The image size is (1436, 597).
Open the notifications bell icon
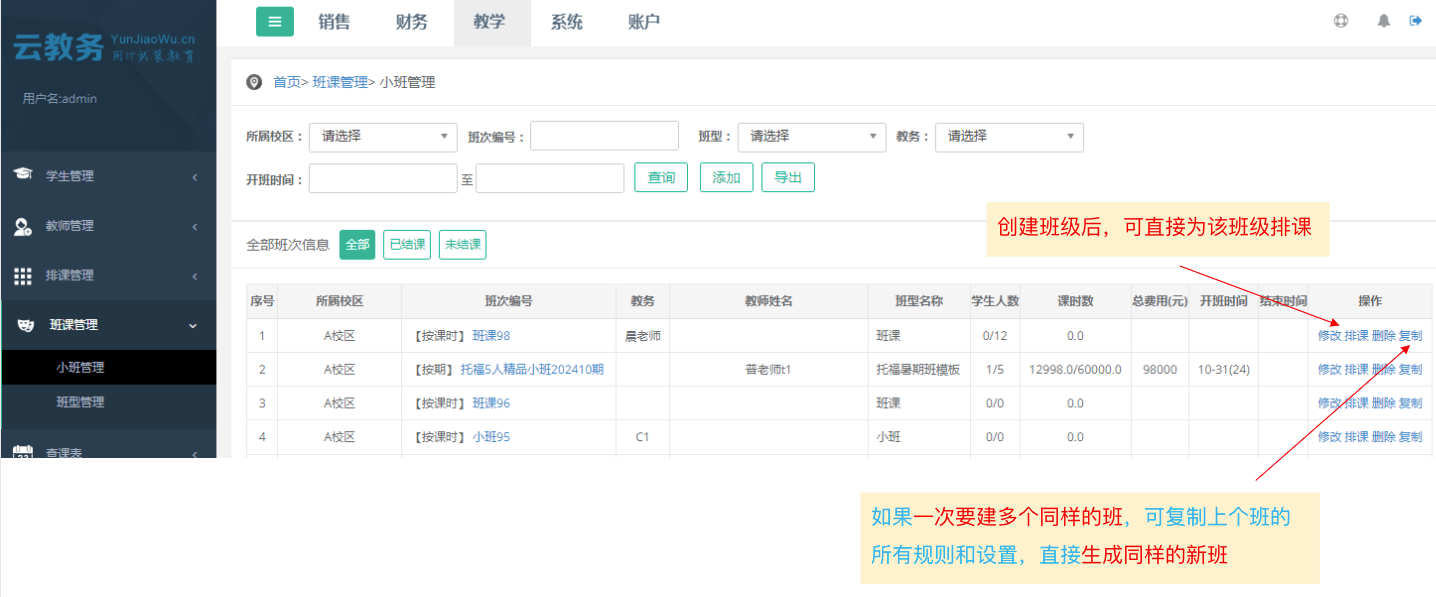coord(1384,20)
